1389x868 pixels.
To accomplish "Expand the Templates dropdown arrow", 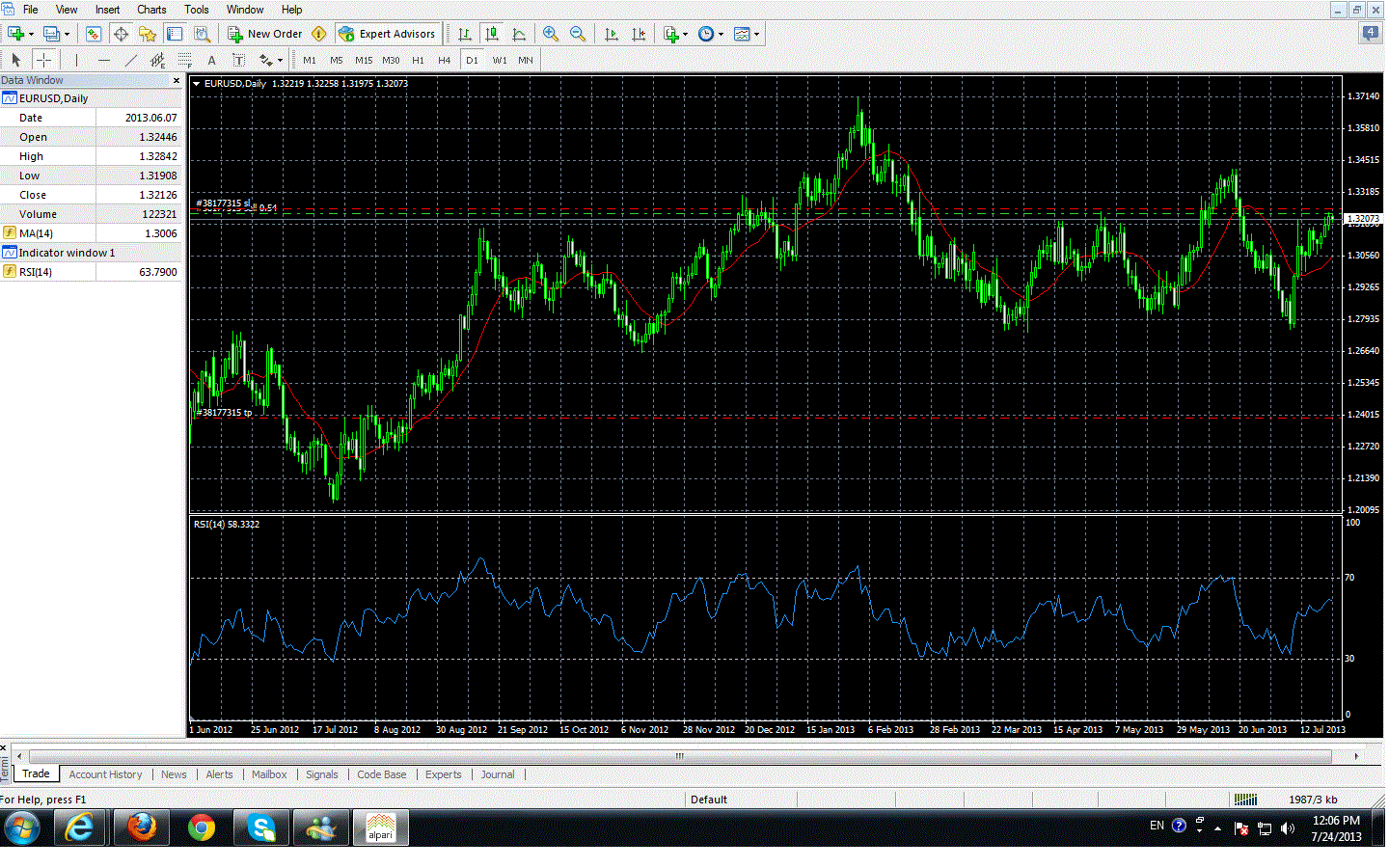I will pos(757,34).
